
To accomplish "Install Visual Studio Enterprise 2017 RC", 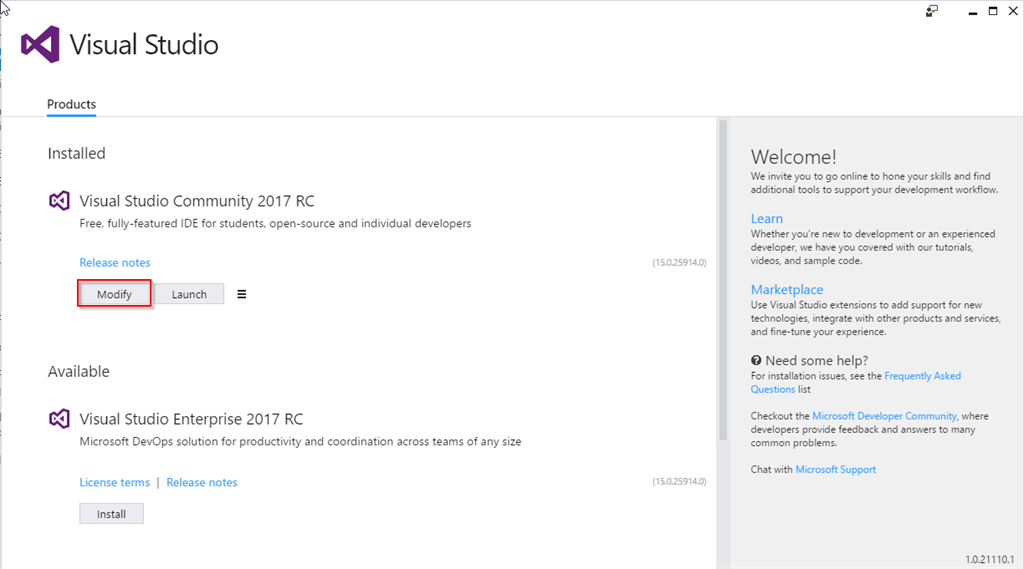I will point(112,513).
